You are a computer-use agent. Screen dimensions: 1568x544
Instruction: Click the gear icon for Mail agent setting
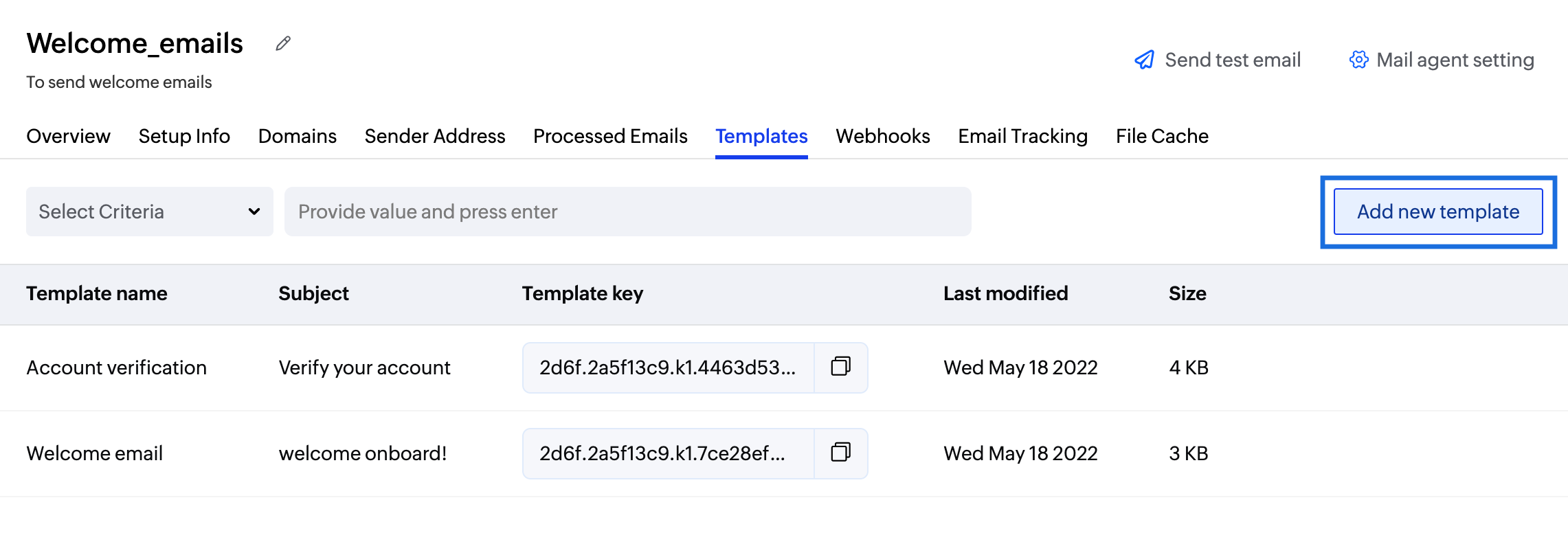(1358, 60)
